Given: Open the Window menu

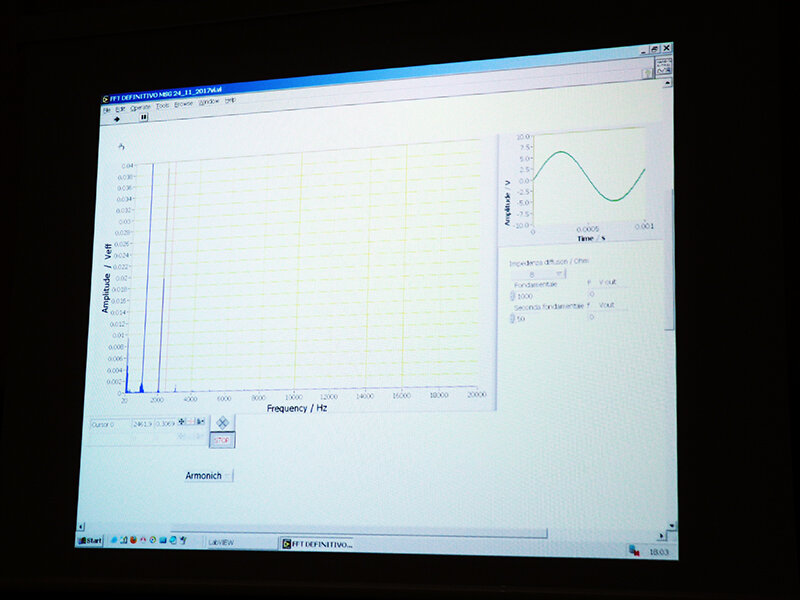Looking at the screenshot, I should 208,102.
